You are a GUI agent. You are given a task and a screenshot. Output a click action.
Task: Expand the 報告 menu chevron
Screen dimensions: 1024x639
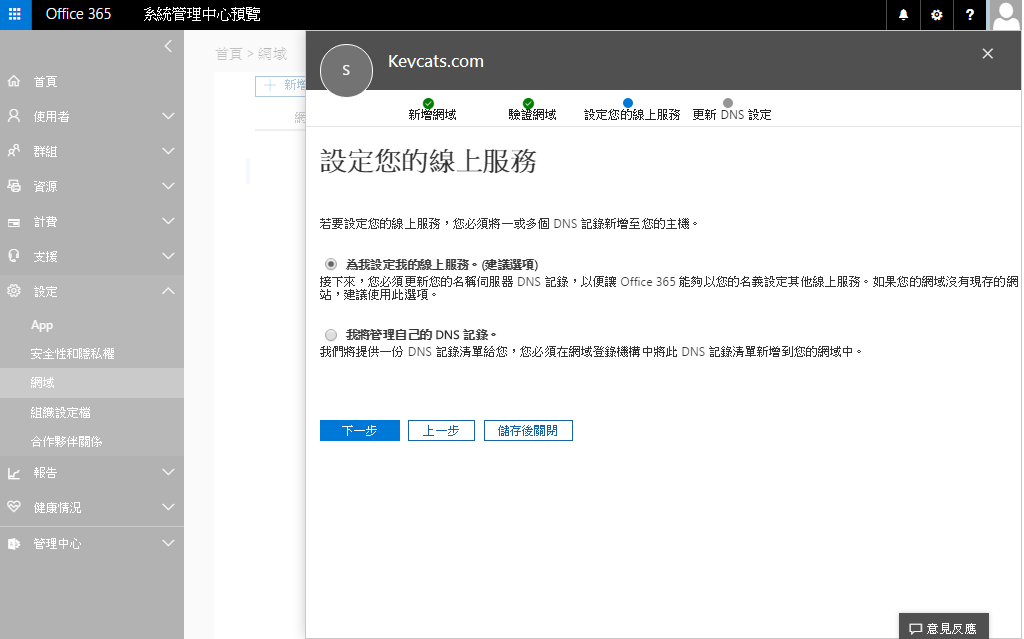168,472
